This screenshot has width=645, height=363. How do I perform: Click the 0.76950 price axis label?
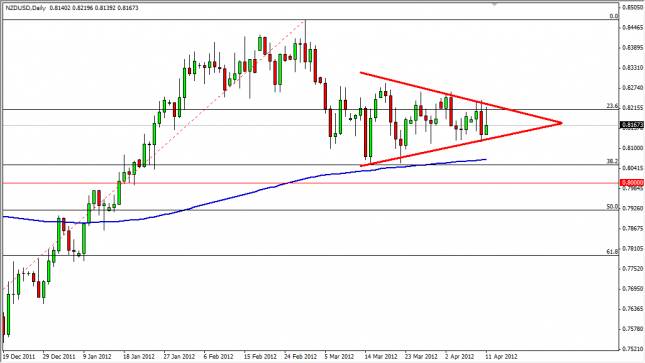pos(633,289)
